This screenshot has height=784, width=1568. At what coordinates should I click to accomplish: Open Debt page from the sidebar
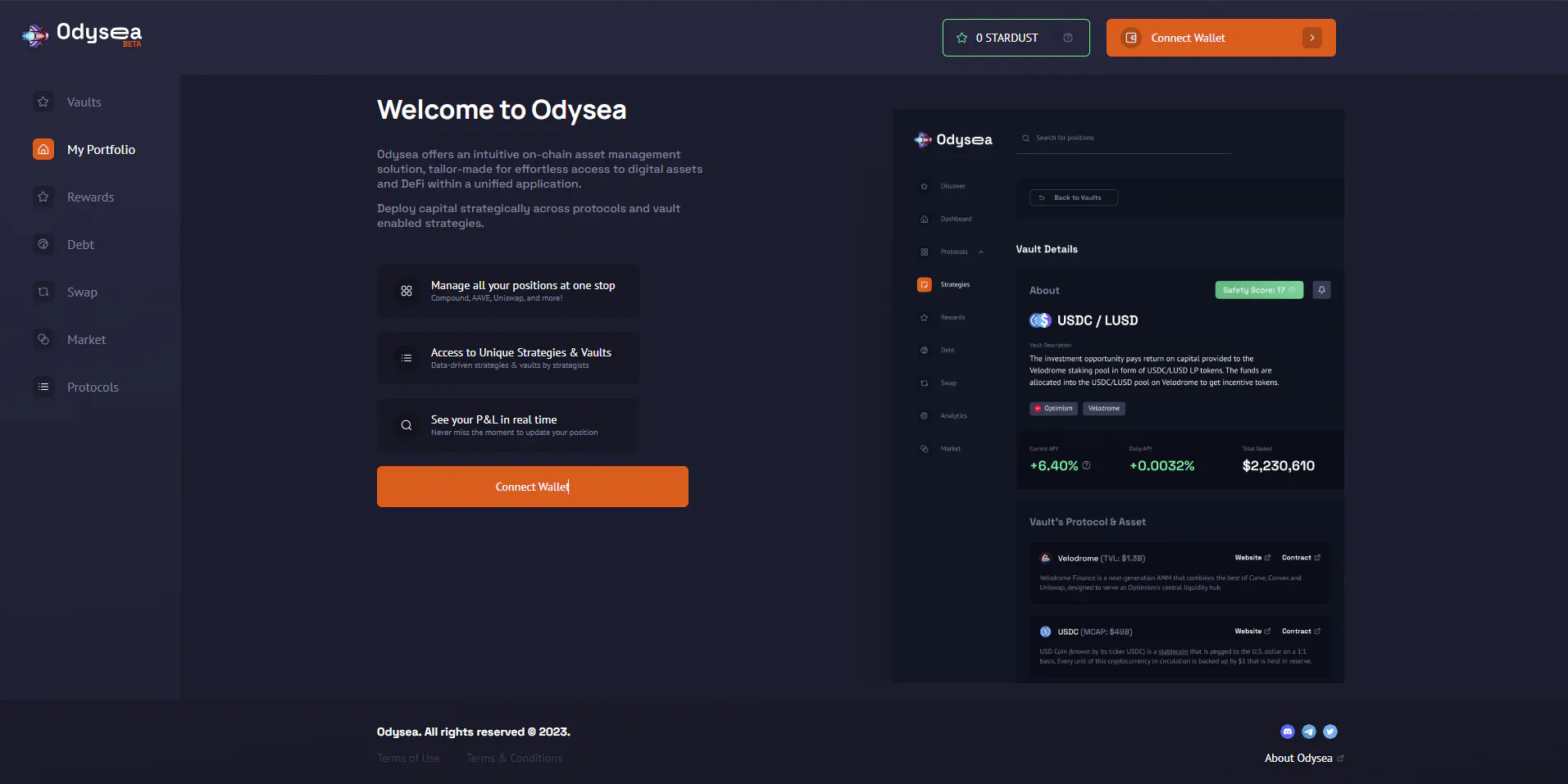[x=80, y=245]
